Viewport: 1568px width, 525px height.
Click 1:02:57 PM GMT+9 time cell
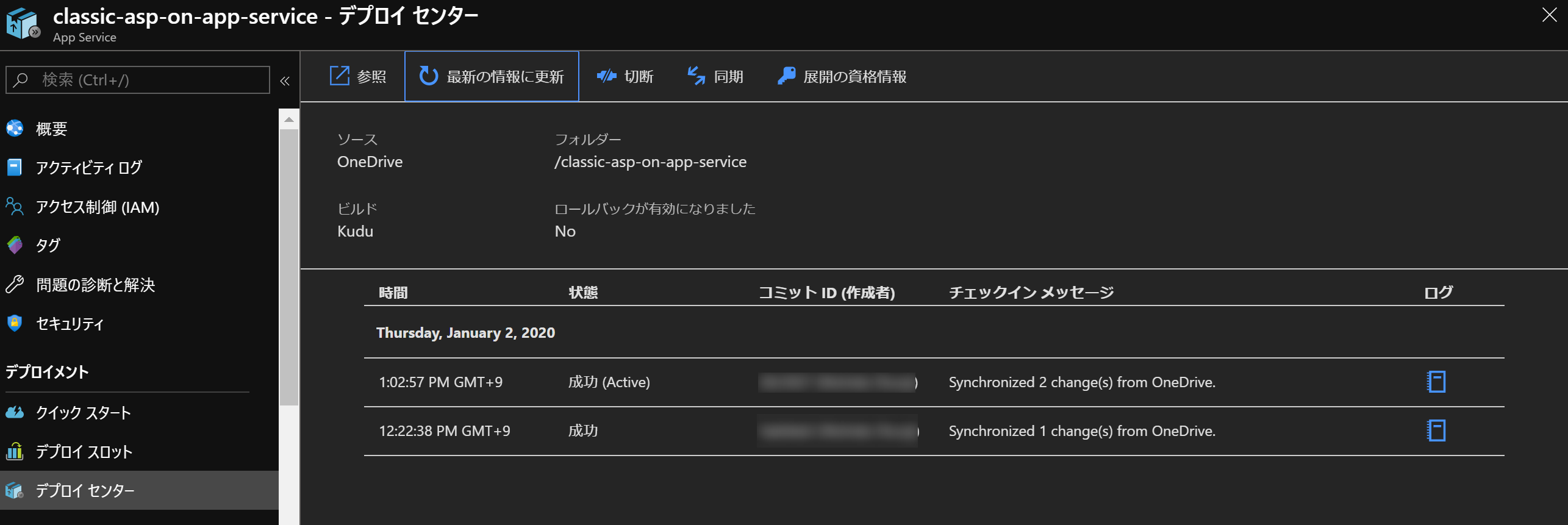[441, 382]
